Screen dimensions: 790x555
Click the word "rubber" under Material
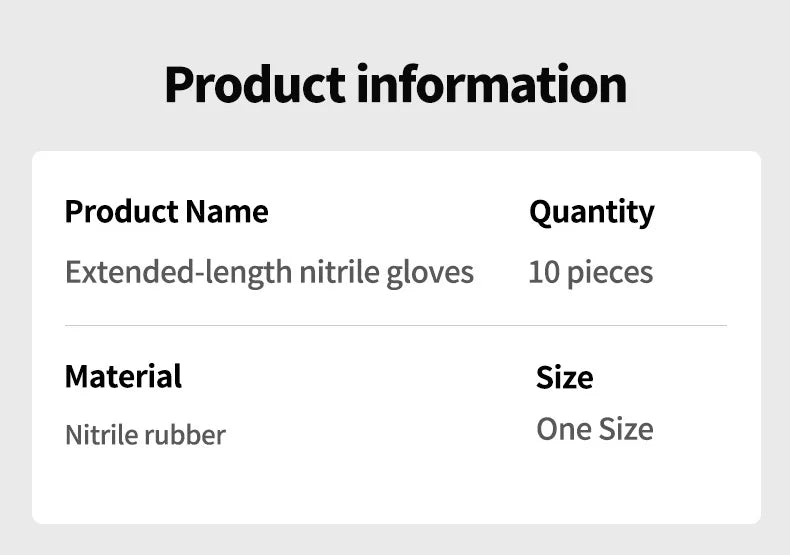pos(184,435)
